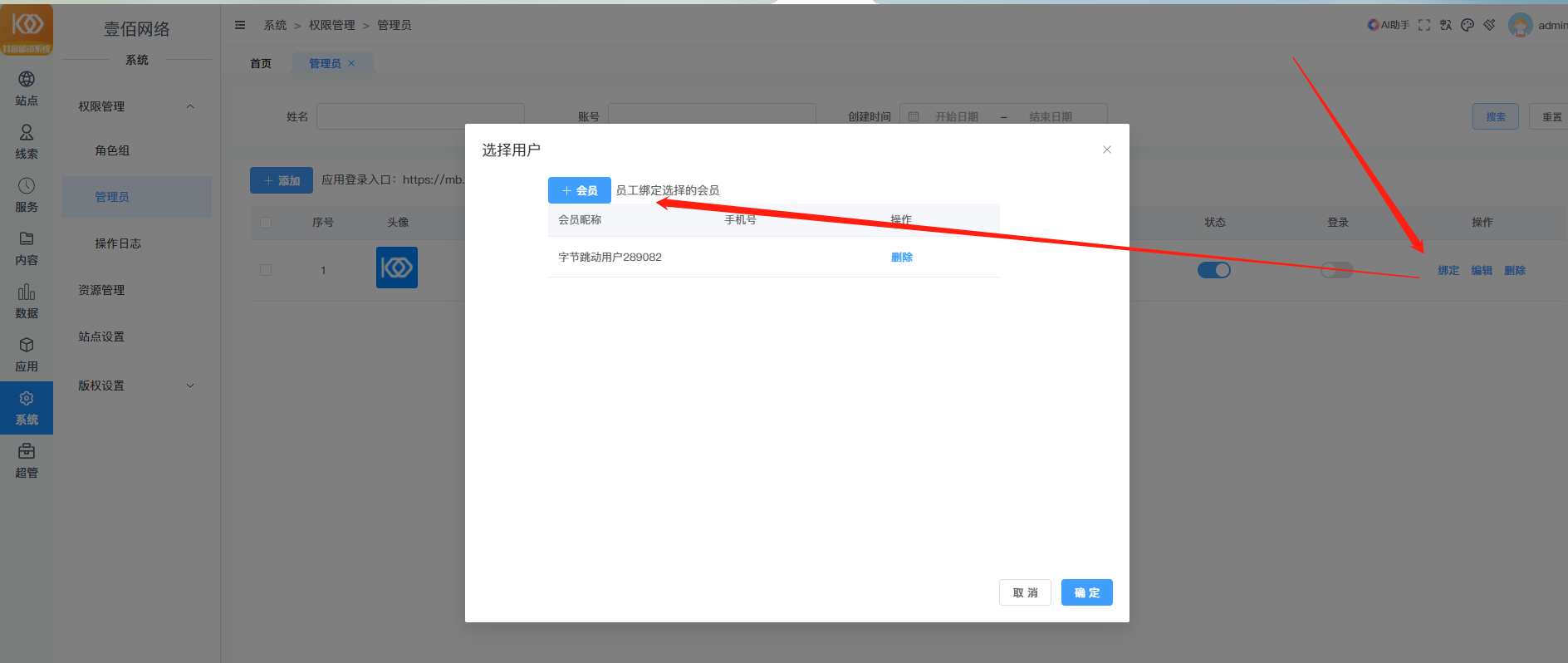
Task: Delete member 字节跳动用户289082
Action: click(901, 257)
